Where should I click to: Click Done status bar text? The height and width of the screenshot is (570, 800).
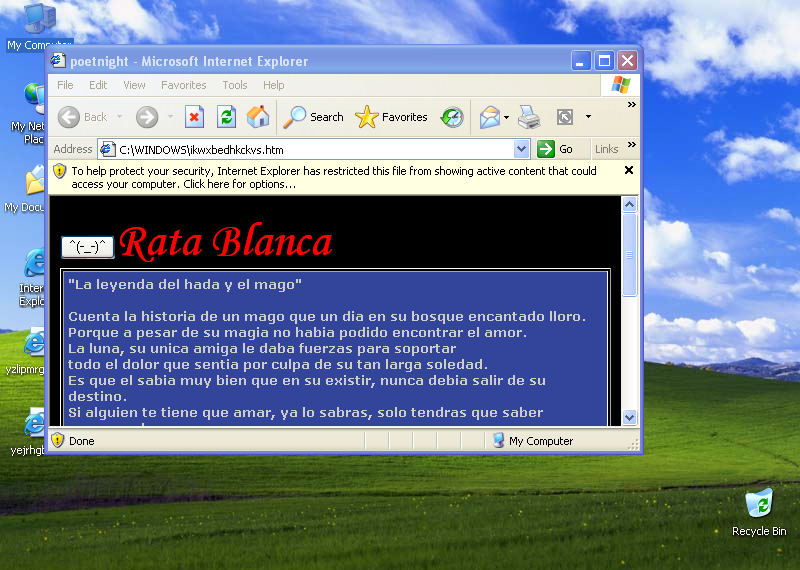[82, 441]
